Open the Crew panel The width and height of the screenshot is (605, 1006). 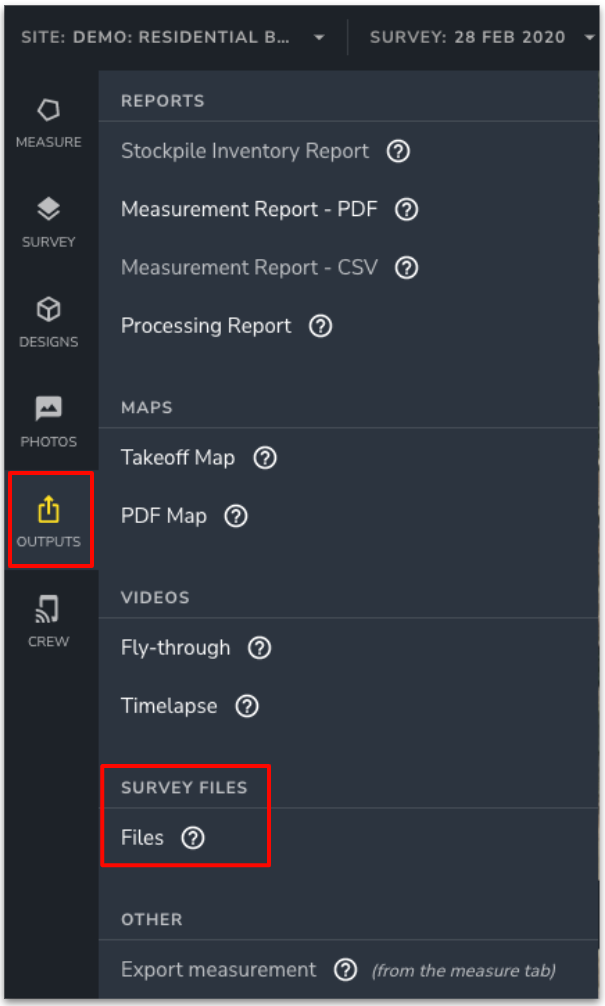tap(48, 620)
